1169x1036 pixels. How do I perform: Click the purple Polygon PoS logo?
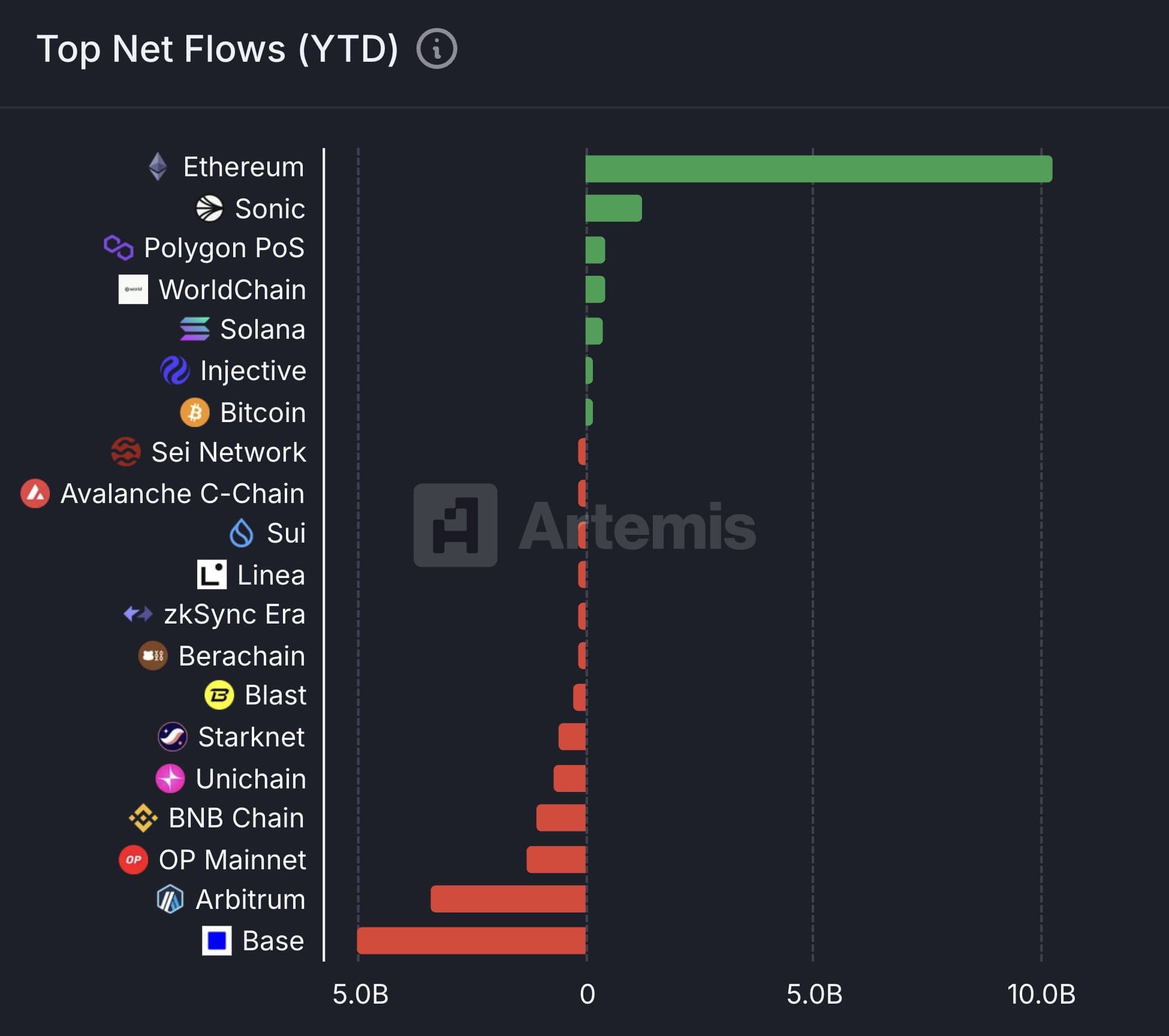tap(118, 248)
